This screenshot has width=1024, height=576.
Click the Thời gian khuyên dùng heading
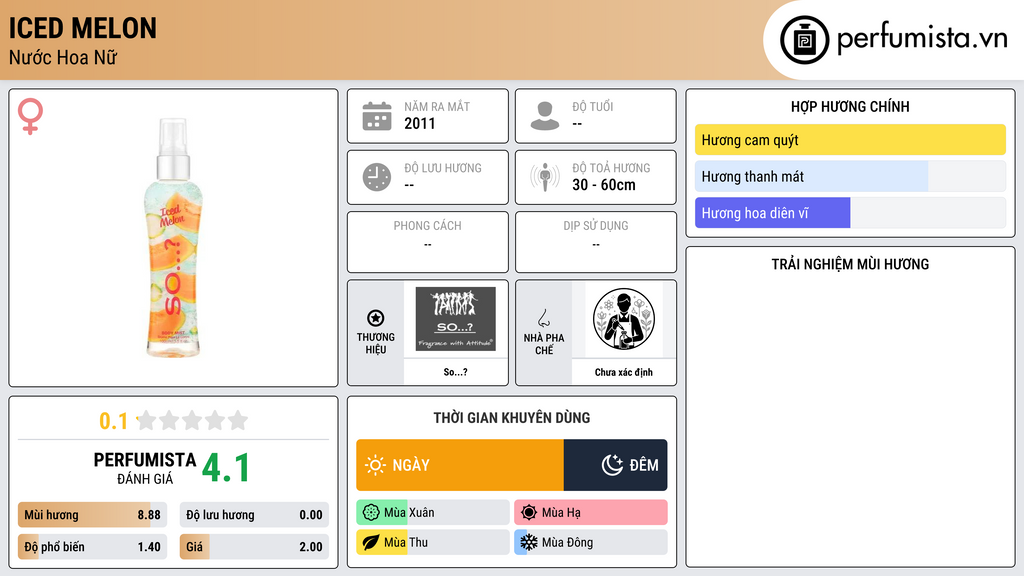tap(511, 418)
